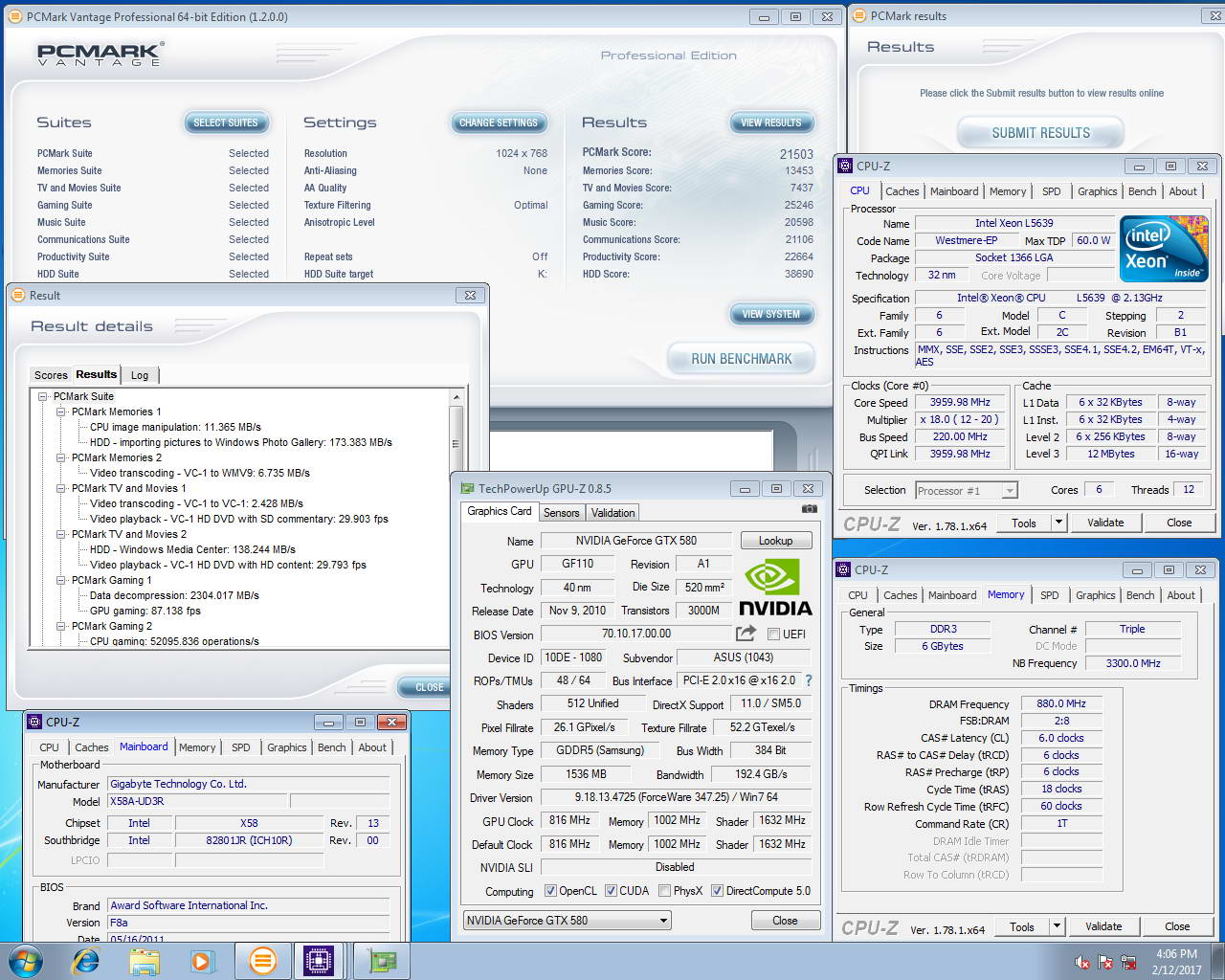Collapse the PCMark Memories 2 node

61,457
